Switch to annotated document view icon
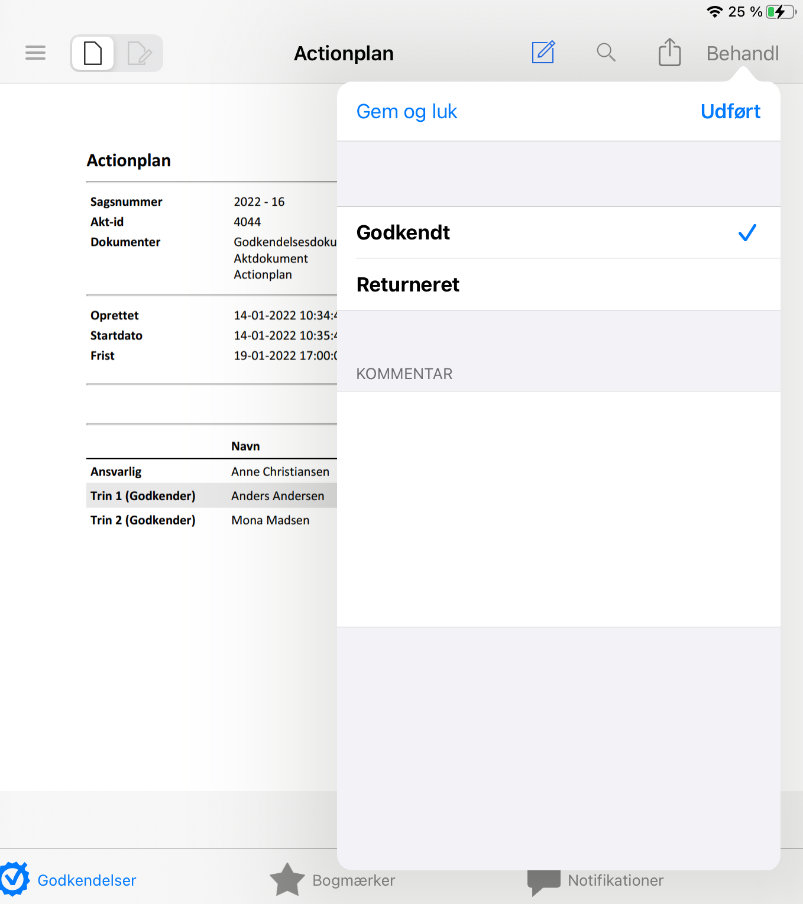803x904 pixels. (139, 53)
